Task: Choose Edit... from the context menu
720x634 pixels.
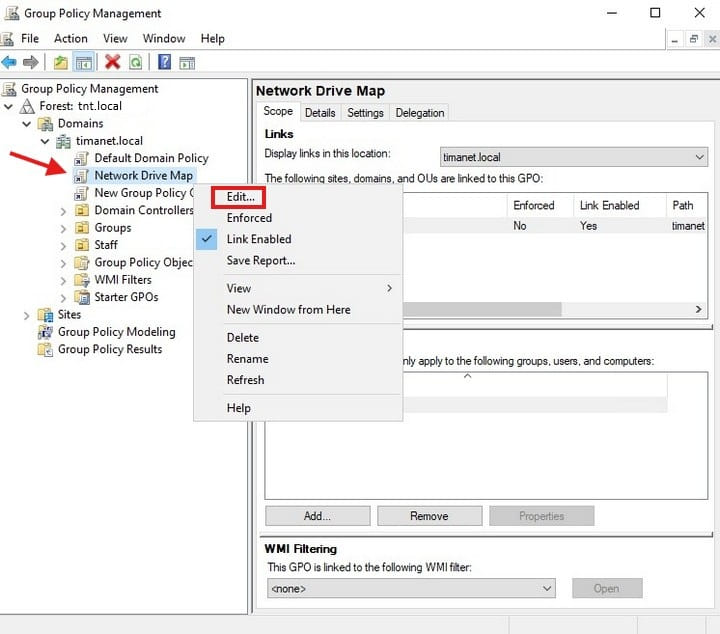Action: click(x=240, y=197)
